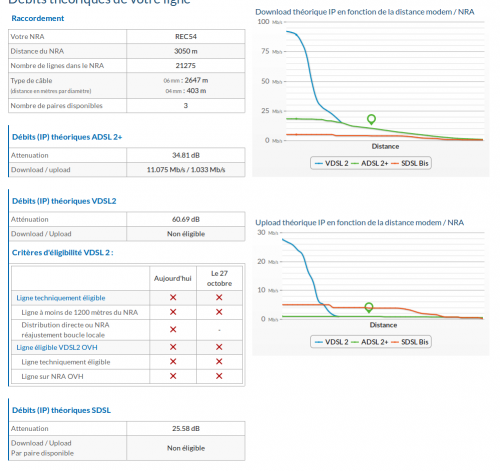Viewport: 500px width, 471px height.
Task: Select the '11.075 Mb/s / 1.033 Mb/s' value
Action: coord(186,170)
